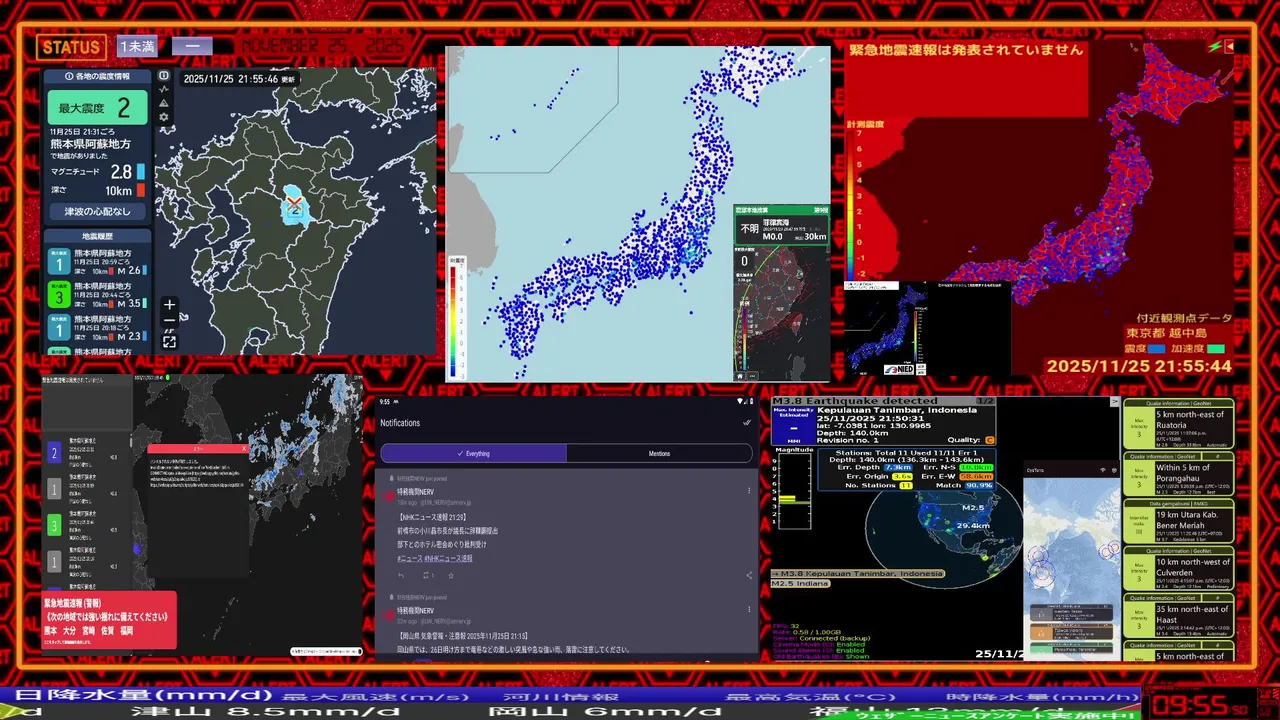The width and height of the screenshot is (1280, 720).
Task: Click the NIED logo under small Japan map
Action: (899, 369)
